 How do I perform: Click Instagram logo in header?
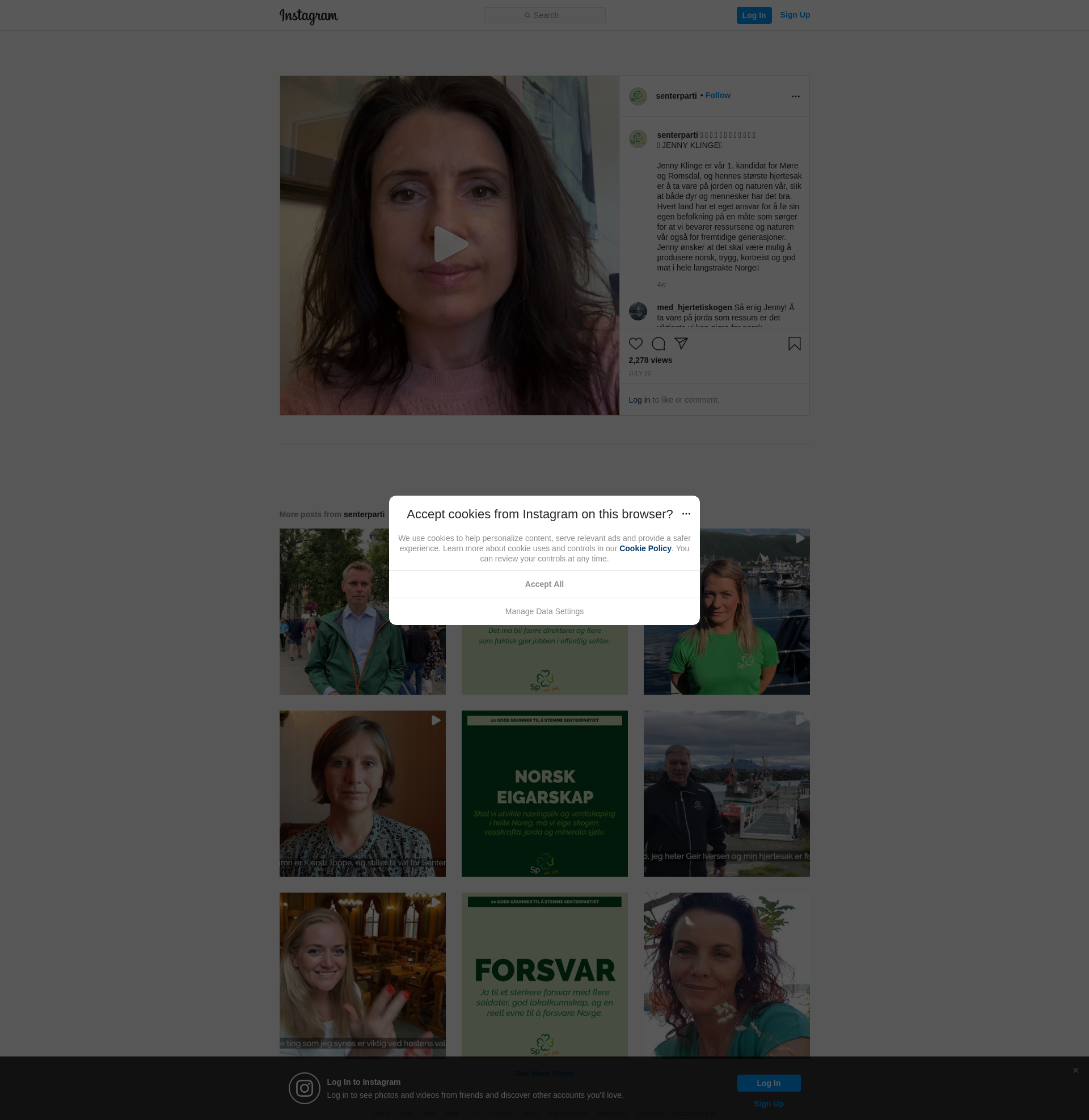(x=309, y=16)
